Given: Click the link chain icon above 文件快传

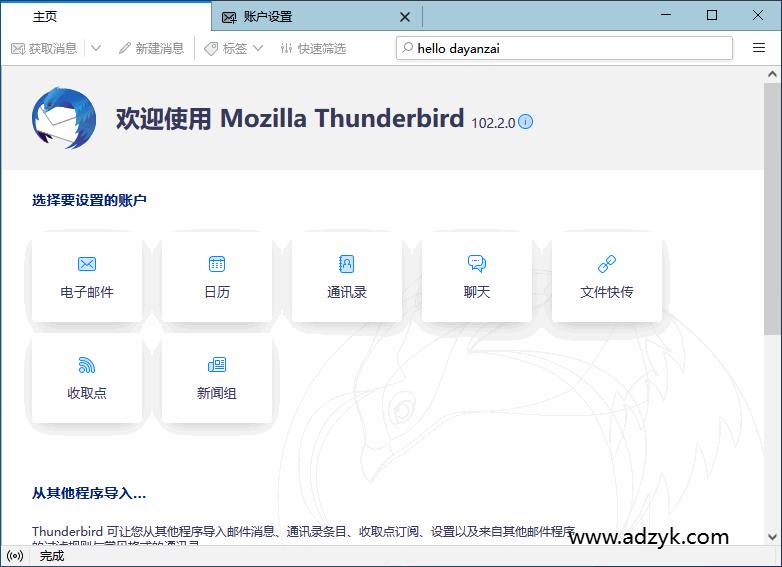Looking at the screenshot, I should (607, 264).
